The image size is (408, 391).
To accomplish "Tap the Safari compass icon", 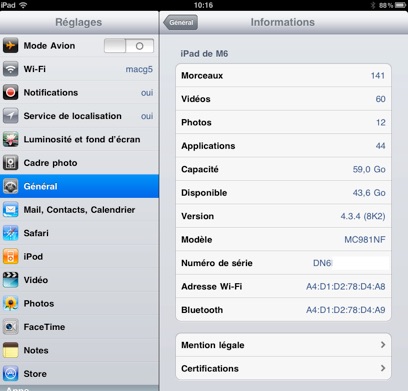I will 10,233.
